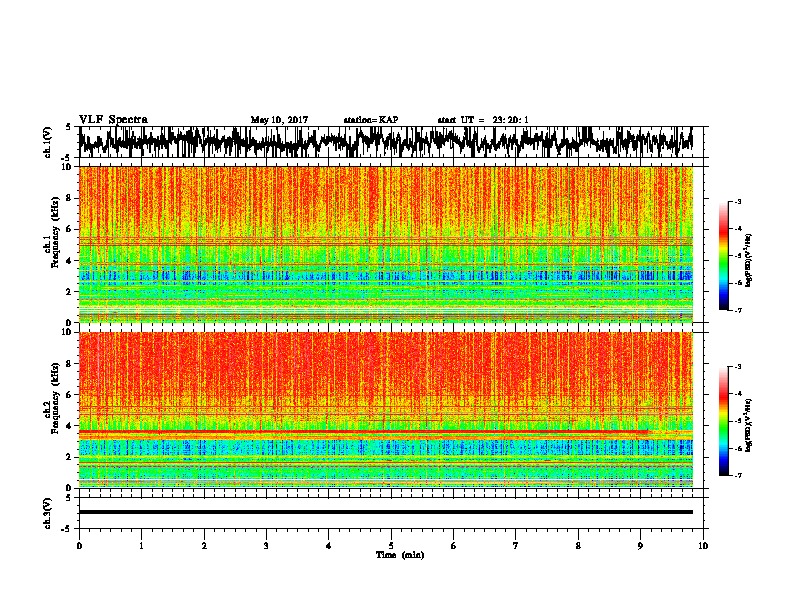Click the "4" time axis tick label
Viewport: 792px width, 612px height.
(329, 546)
